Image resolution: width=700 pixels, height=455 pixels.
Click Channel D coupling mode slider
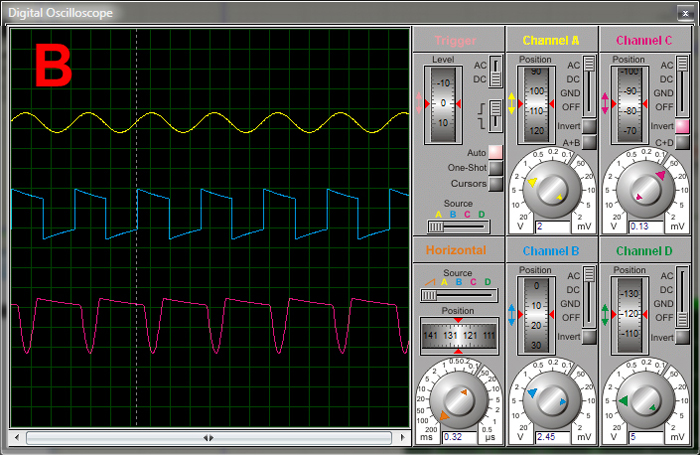683,297
